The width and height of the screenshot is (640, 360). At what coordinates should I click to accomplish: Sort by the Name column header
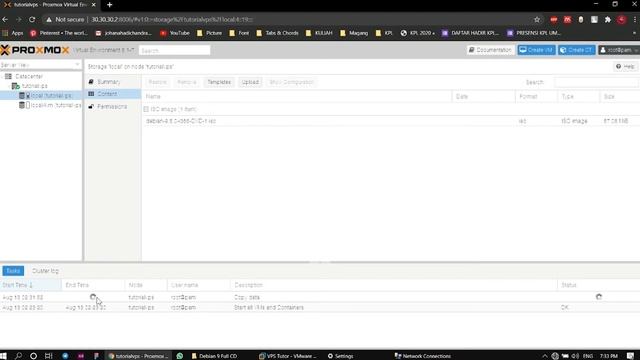point(297,96)
